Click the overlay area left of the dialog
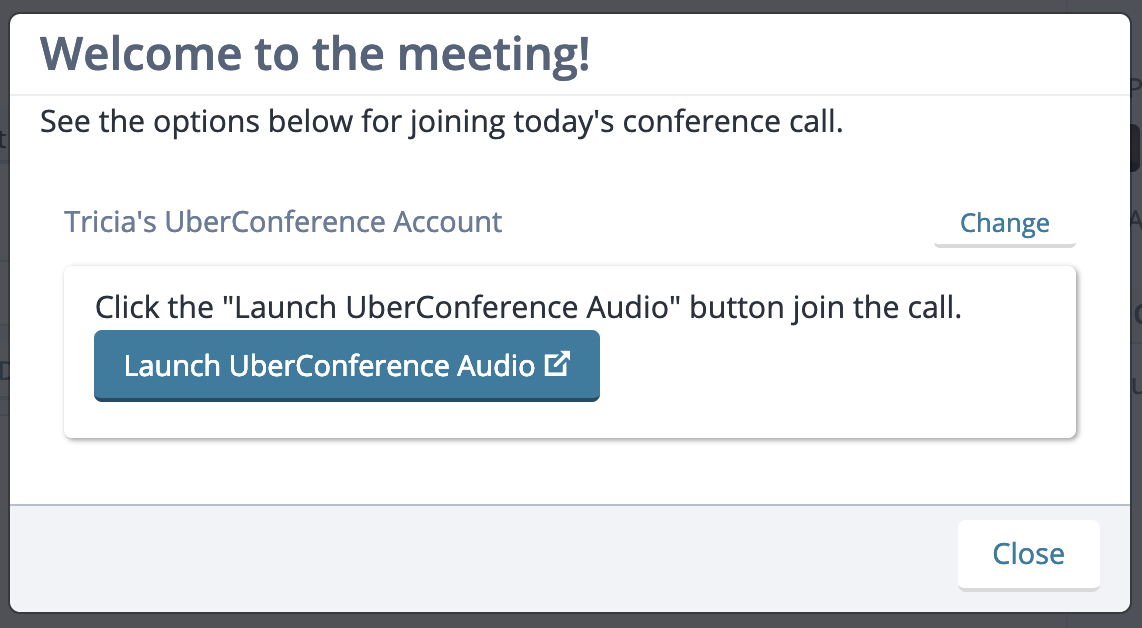The height and width of the screenshot is (628, 1142). [x=4, y=300]
